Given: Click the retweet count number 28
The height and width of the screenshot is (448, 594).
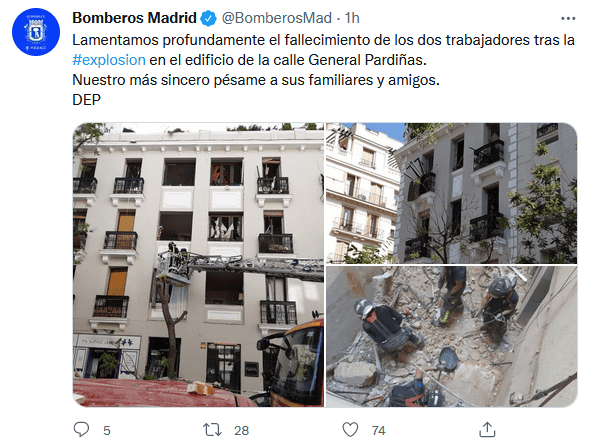Looking at the screenshot, I should [x=241, y=431].
